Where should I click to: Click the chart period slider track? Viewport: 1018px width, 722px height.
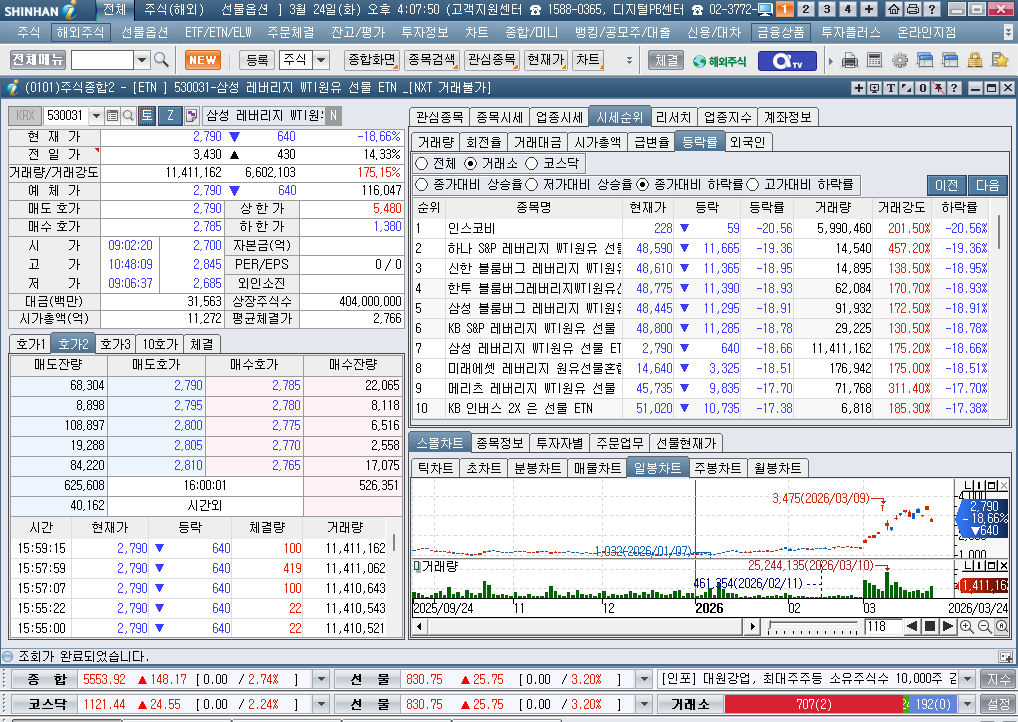point(812,627)
